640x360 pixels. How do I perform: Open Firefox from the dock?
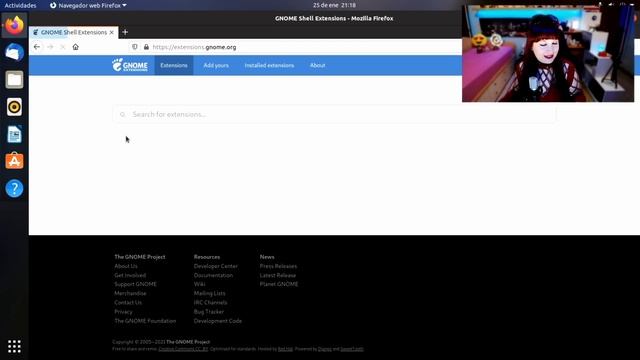14,25
